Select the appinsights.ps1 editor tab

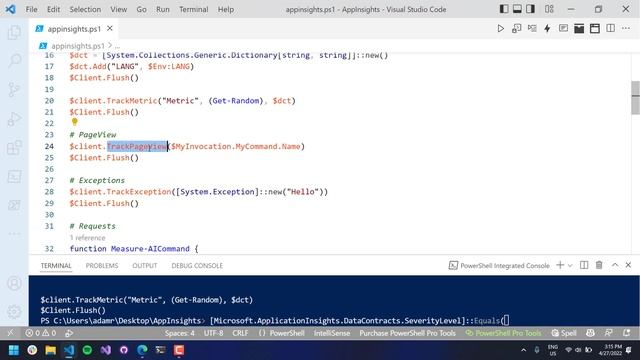pos(73,29)
